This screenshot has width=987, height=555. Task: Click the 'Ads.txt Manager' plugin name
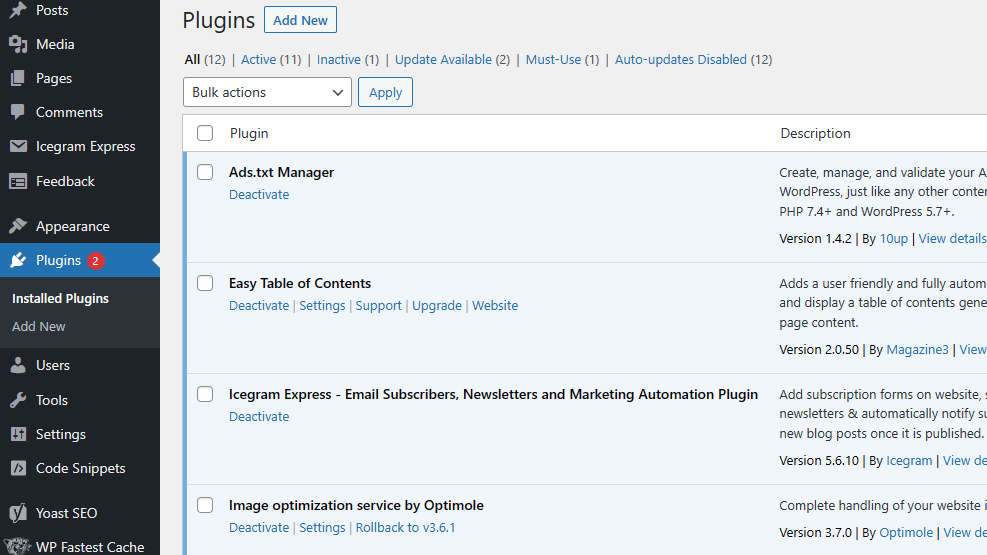281,172
